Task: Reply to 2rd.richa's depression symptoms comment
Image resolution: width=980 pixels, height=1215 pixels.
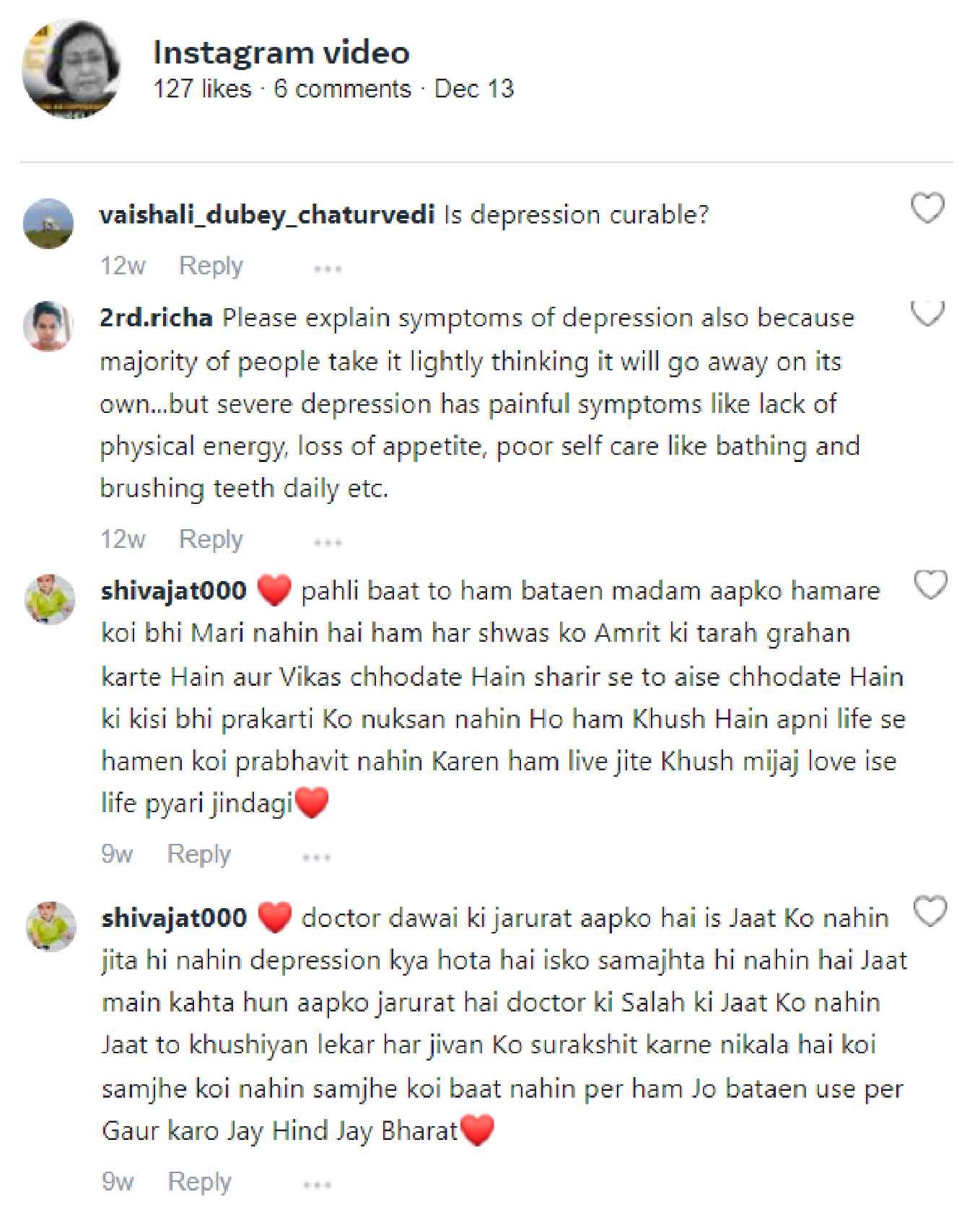Action: [211, 539]
